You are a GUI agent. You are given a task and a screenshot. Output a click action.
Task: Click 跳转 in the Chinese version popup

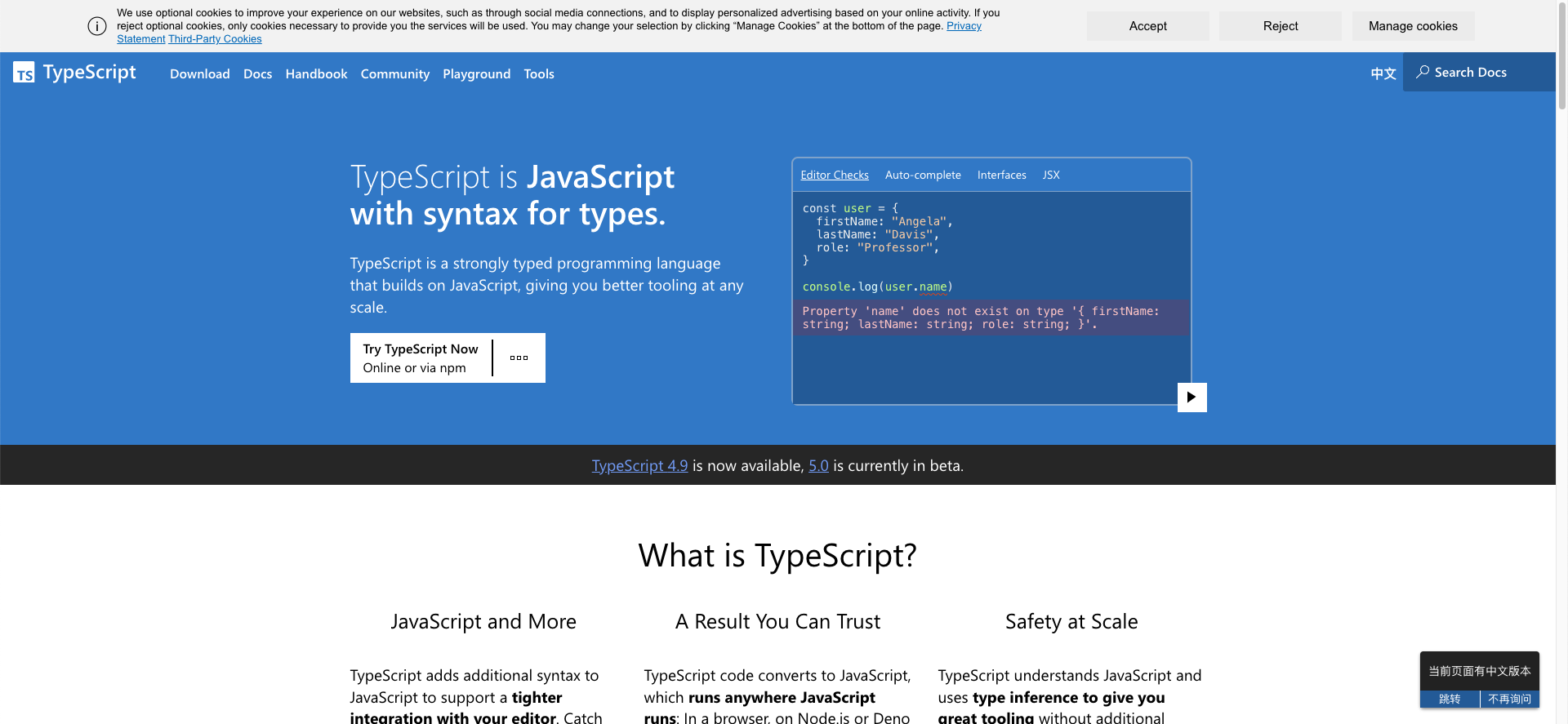click(1450, 700)
